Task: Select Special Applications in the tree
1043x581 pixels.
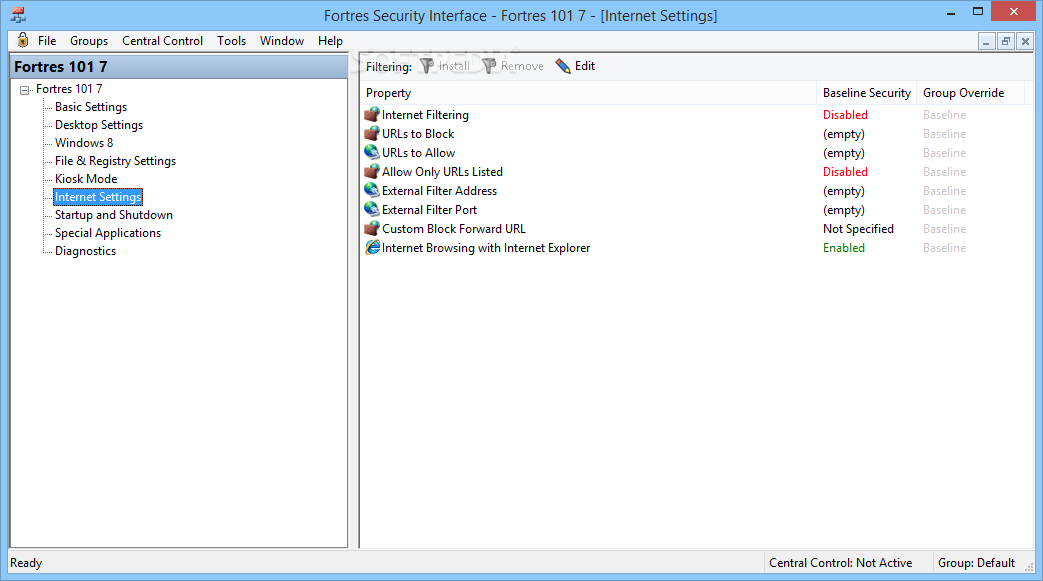Action: (x=108, y=232)
